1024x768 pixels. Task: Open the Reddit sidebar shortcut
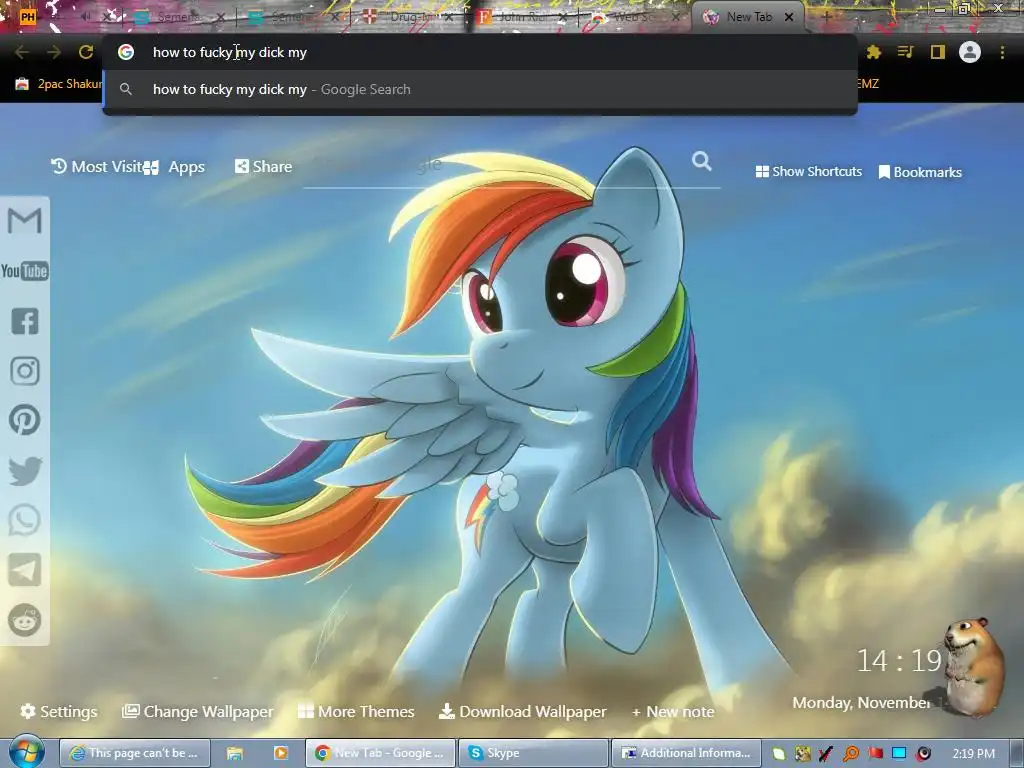25,619
